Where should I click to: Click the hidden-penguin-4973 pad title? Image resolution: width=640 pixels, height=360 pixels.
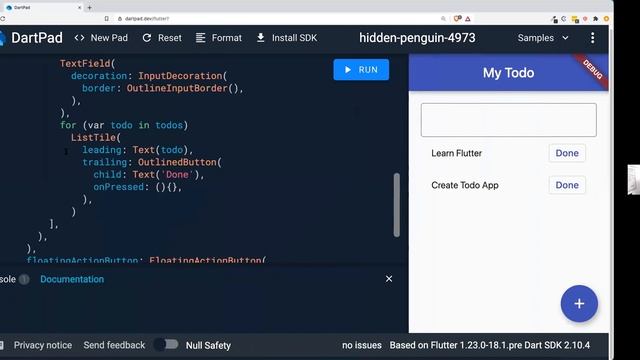tap(417, 38)
